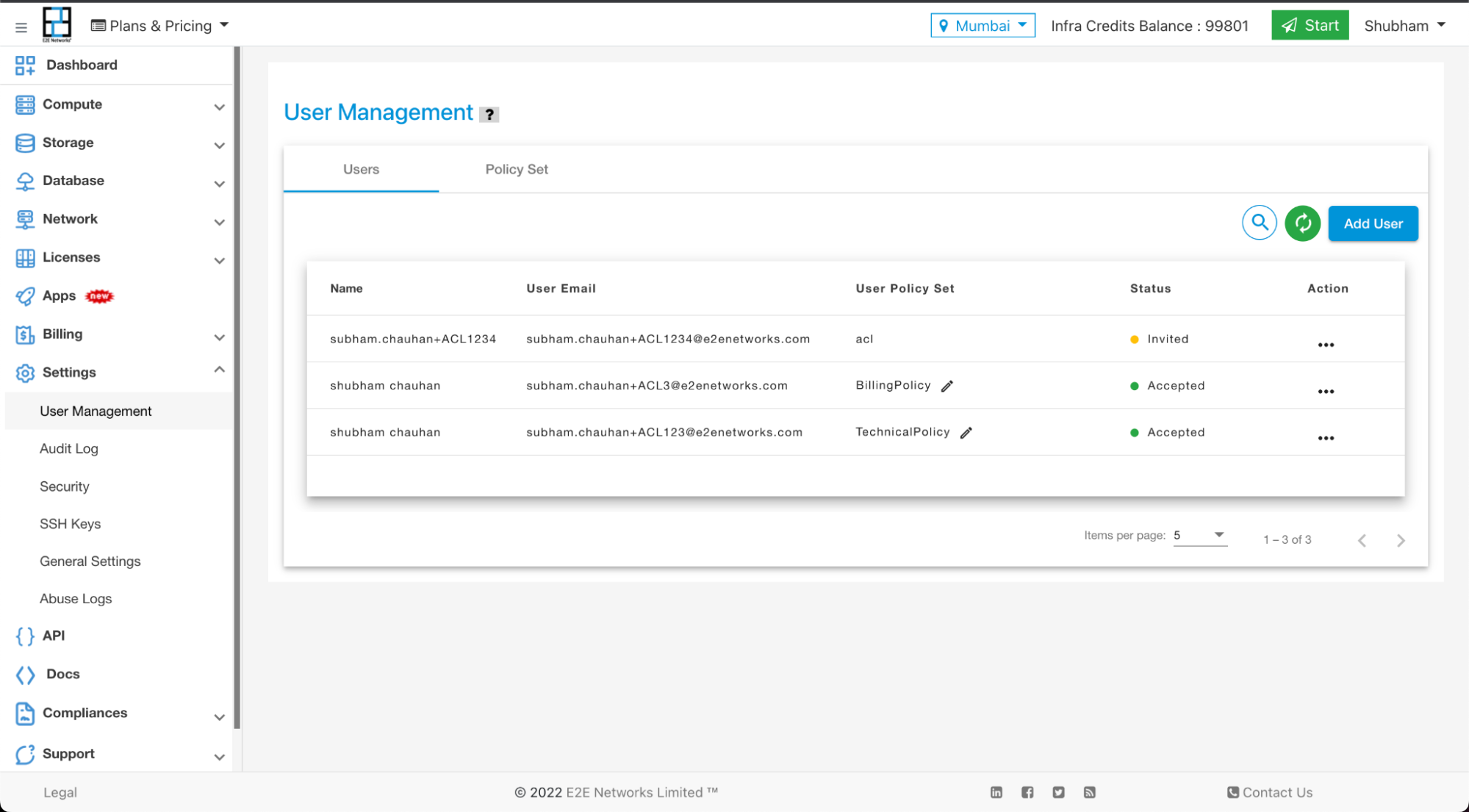1469x812 pixels.
Task: Click the User Management help question icon
Action: [489, 115]
